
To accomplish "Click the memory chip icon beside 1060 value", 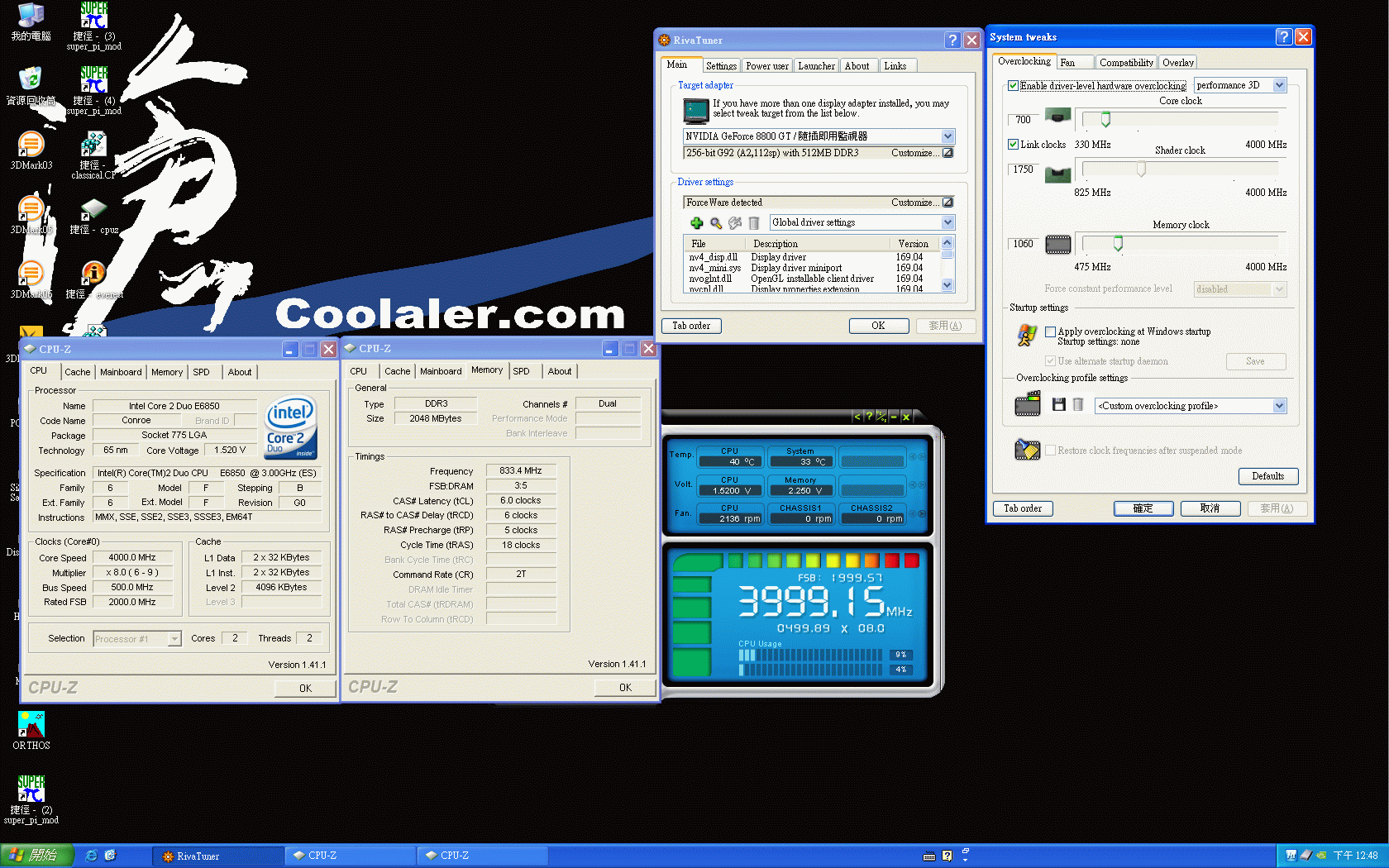I will click(1058, 245).
